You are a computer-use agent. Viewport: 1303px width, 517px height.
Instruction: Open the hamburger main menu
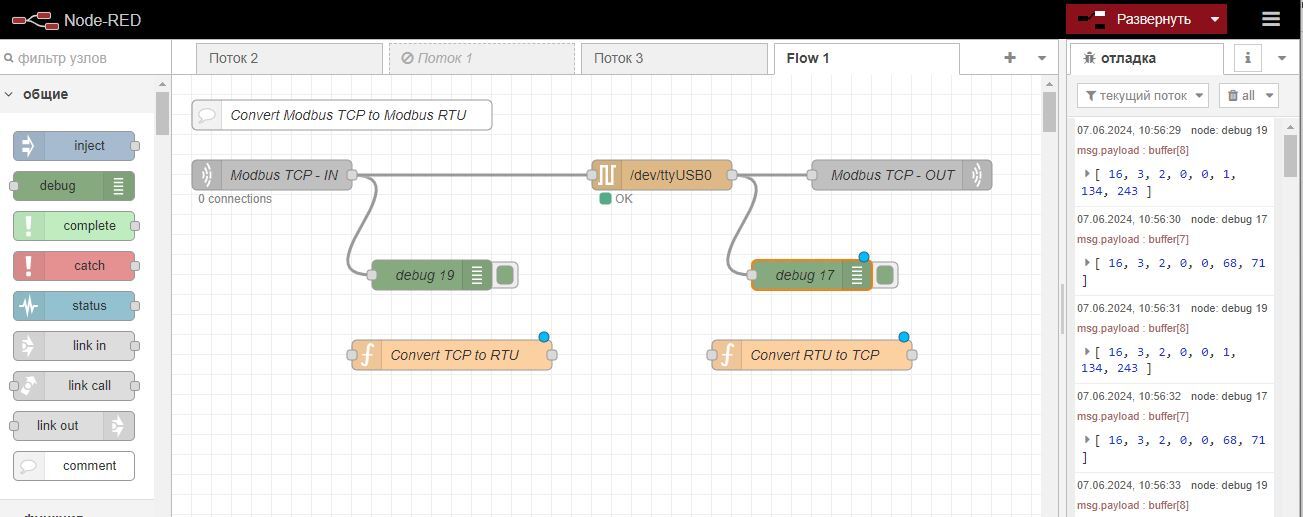pyautogui.click(x=1271, y=19)
